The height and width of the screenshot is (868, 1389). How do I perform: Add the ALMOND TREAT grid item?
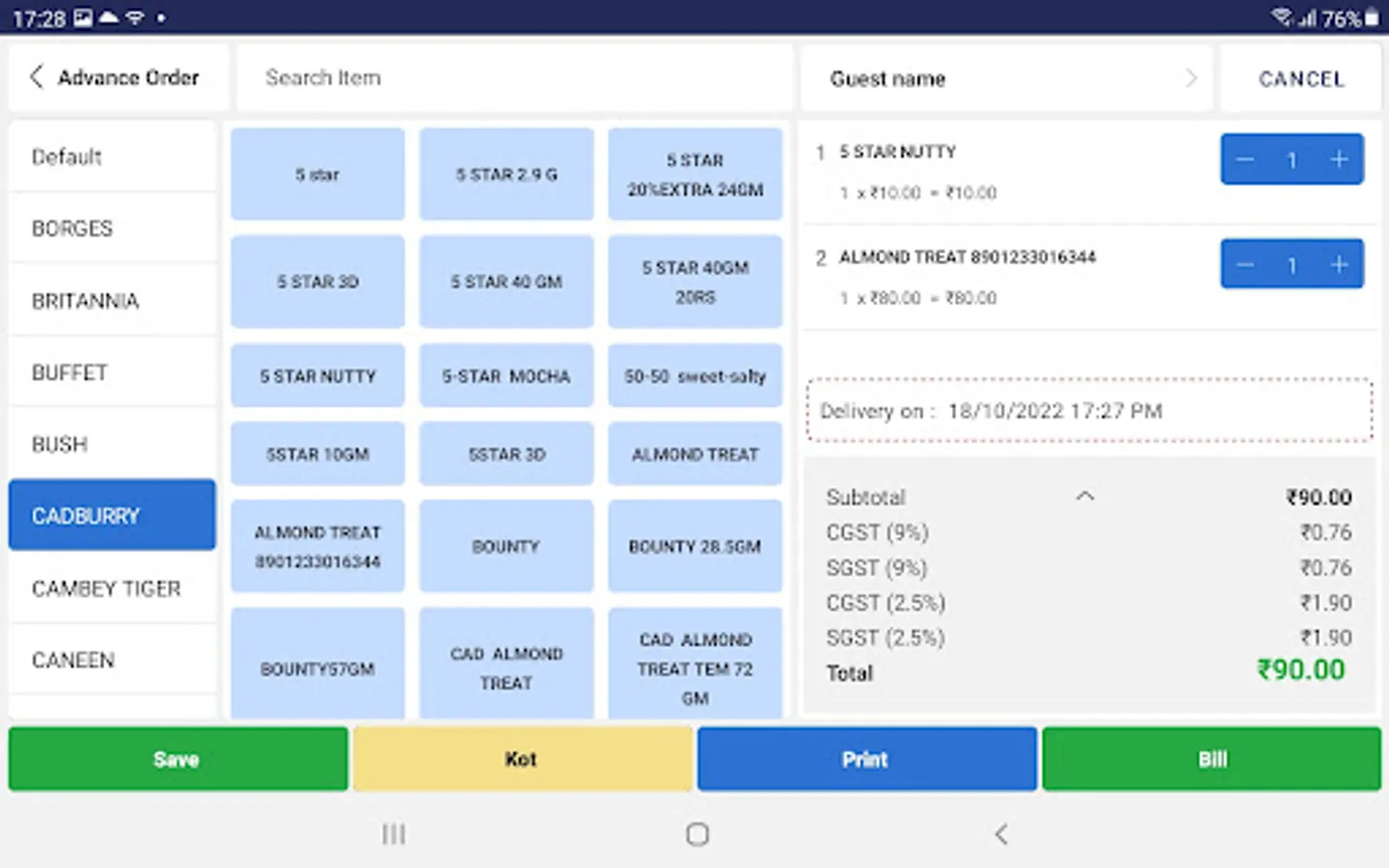[695, 453]
